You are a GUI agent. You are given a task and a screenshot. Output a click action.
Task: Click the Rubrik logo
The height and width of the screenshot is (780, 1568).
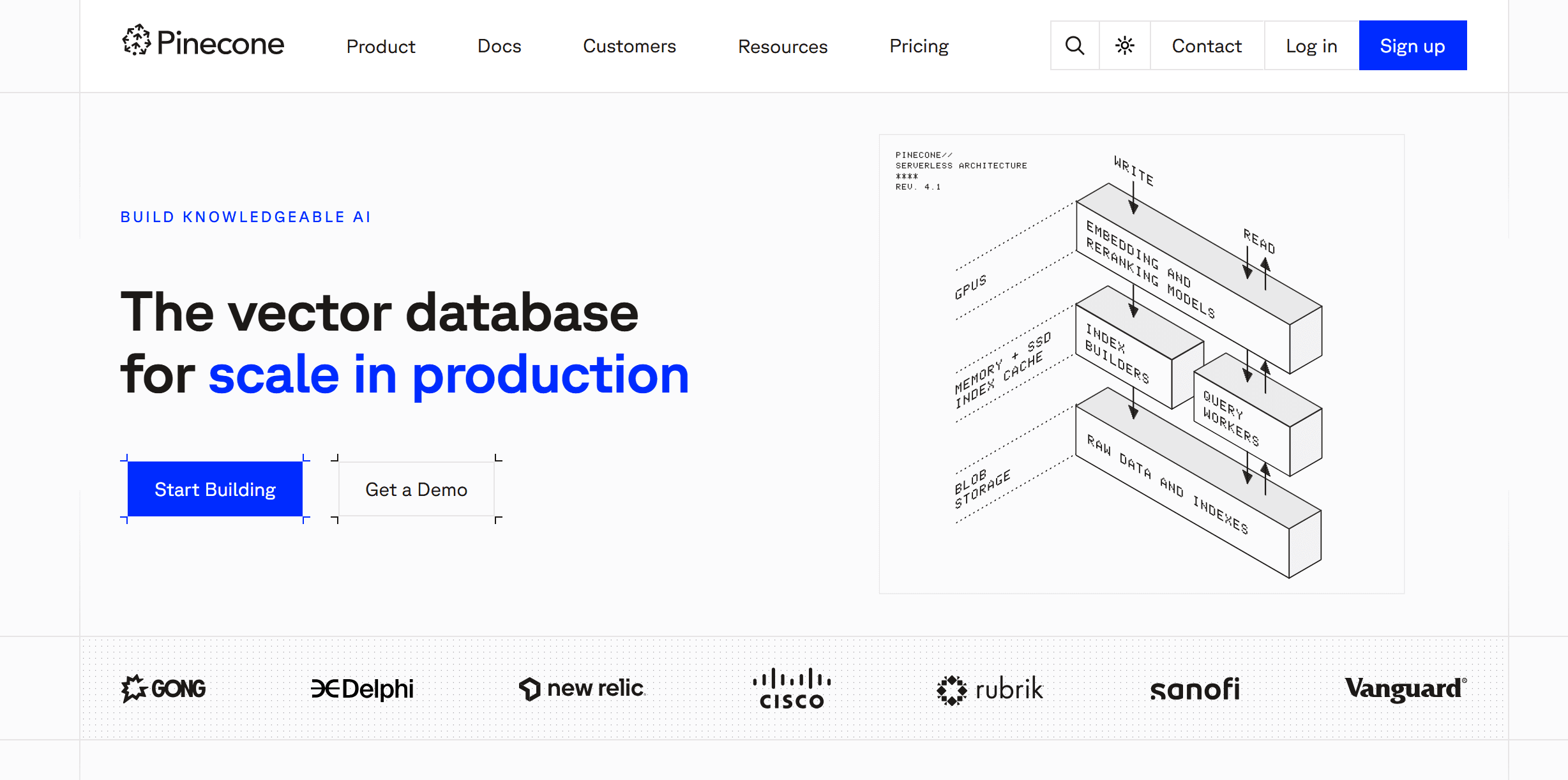coord(990,689)
